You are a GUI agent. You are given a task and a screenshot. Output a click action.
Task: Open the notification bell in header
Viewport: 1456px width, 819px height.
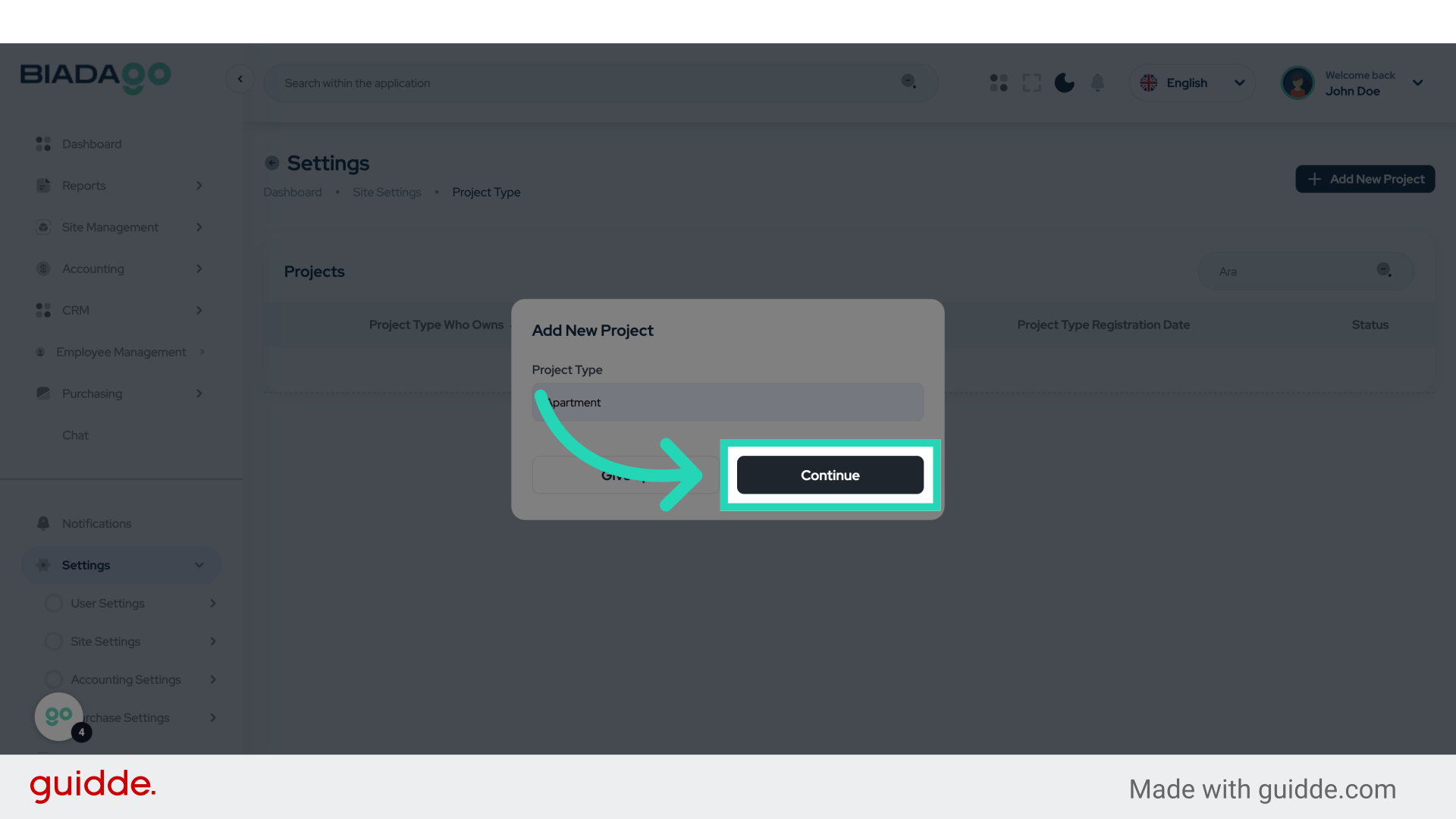click(x=1097, y=83)
